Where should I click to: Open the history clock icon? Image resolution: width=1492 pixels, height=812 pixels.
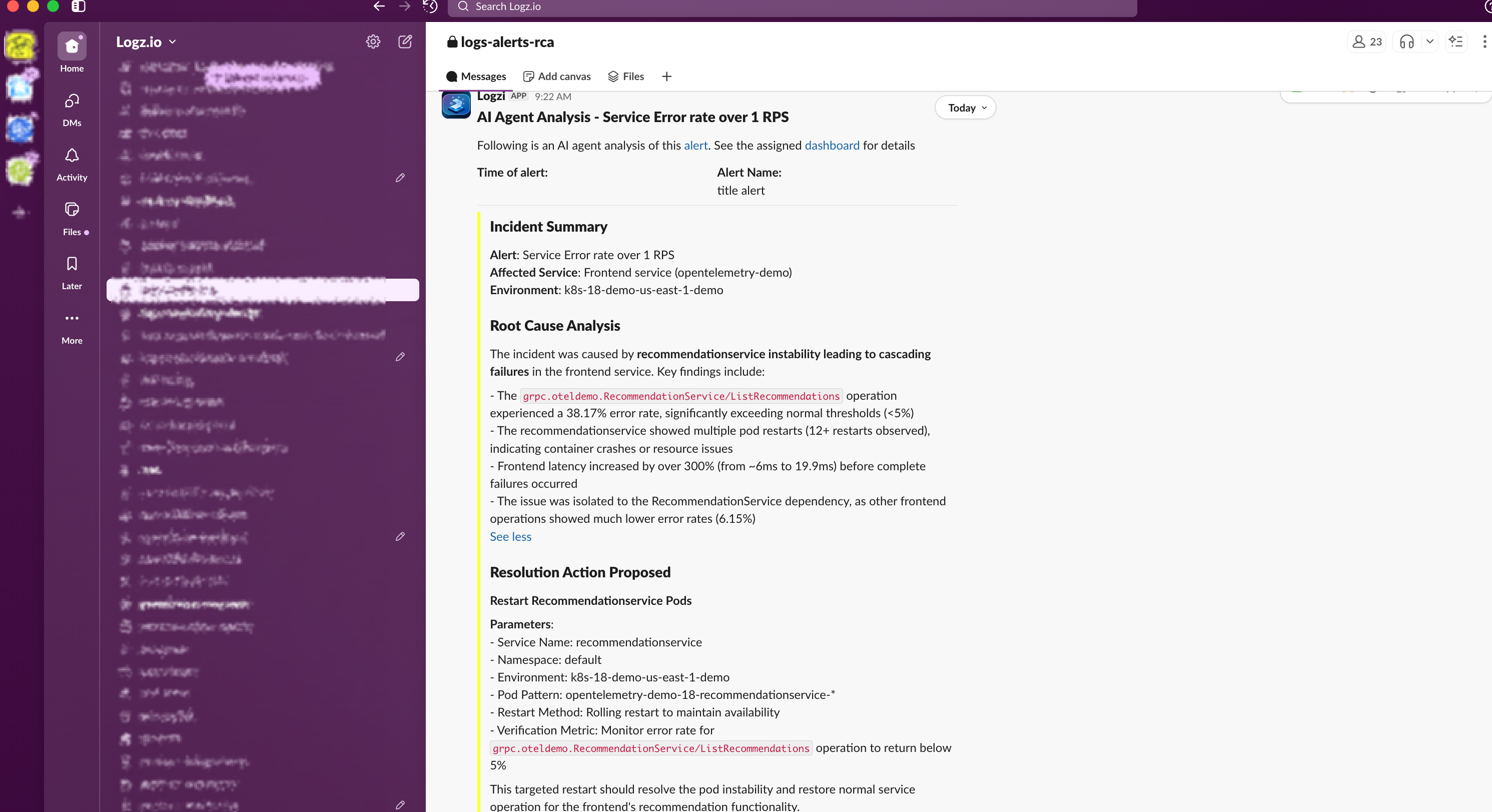click(430, 7)
